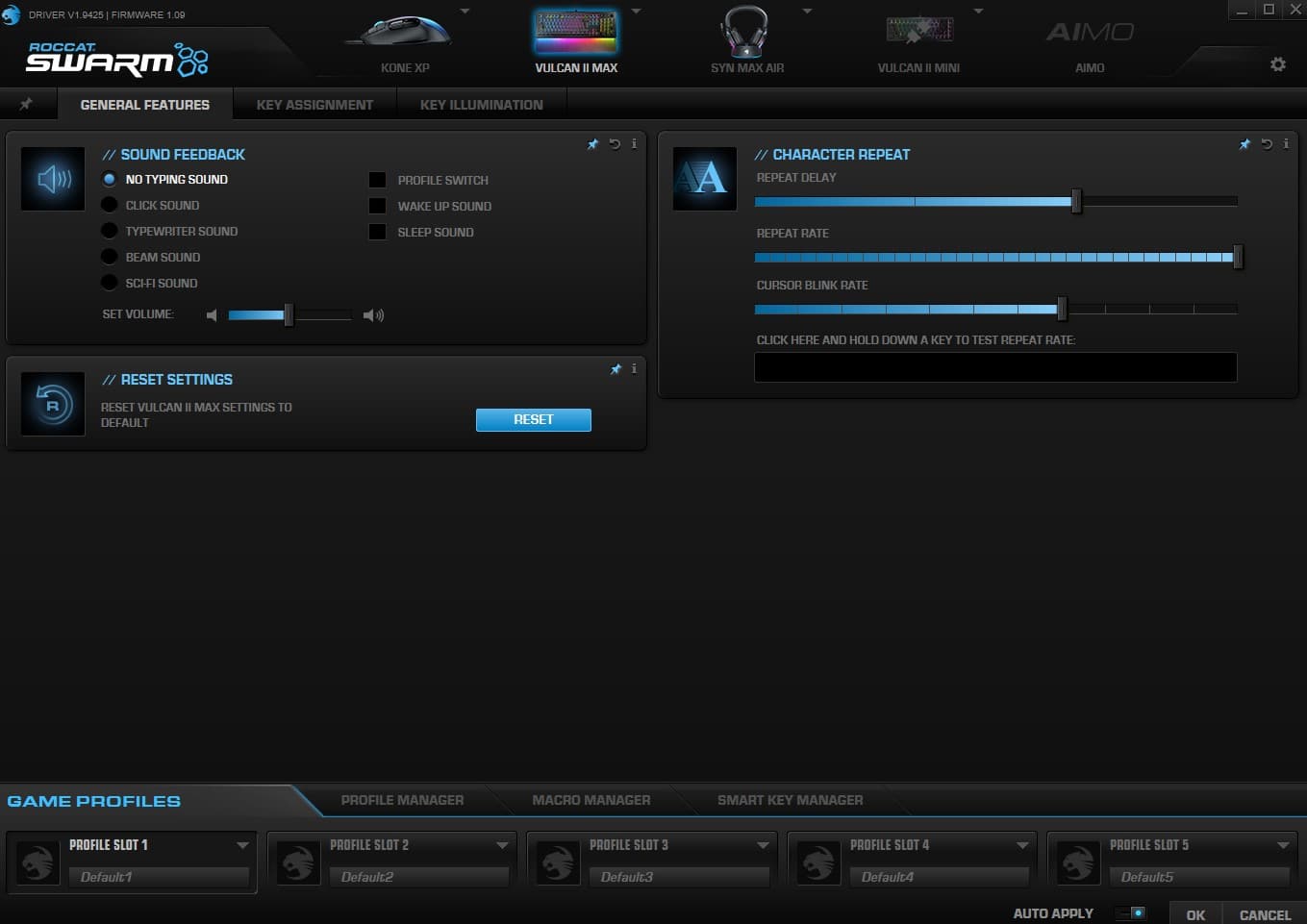The image size is (1307, 924).
Task: Select Click Sound radio option
Action: (x=109, y=205)
